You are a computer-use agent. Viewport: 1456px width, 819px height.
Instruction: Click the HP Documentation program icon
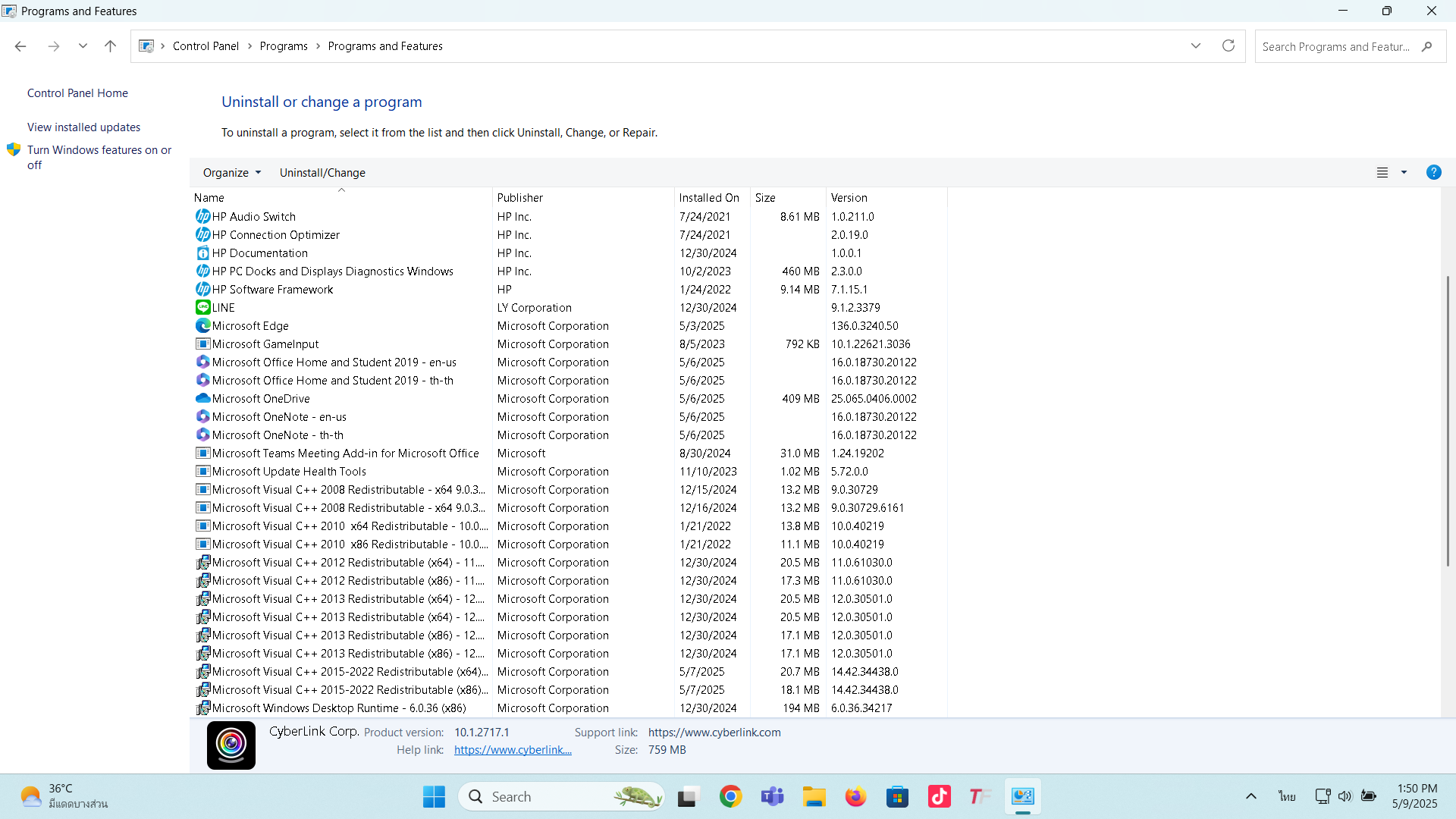(x=202, y=253)
